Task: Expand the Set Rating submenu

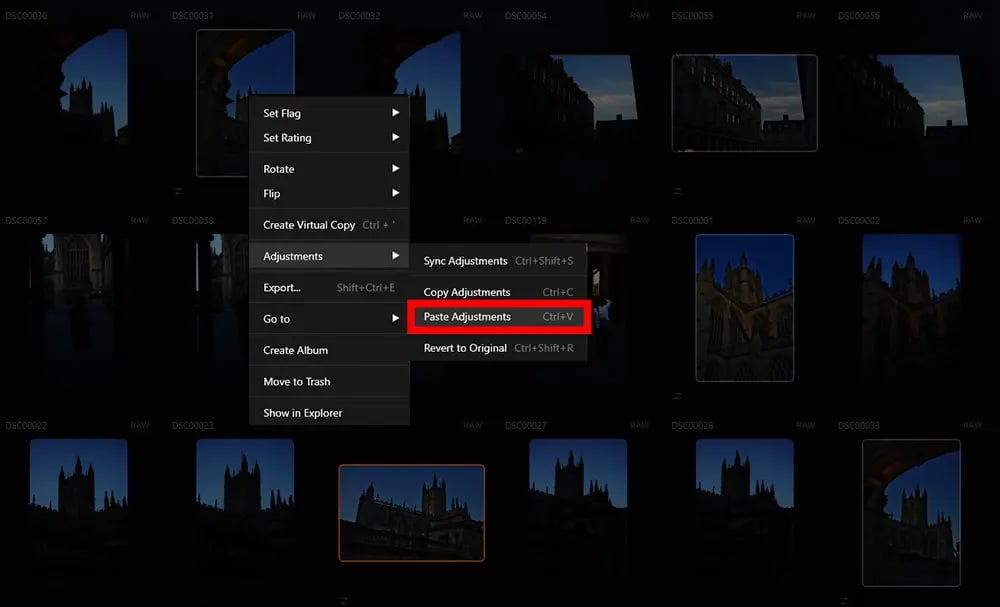Action: (x=329, y=138)
